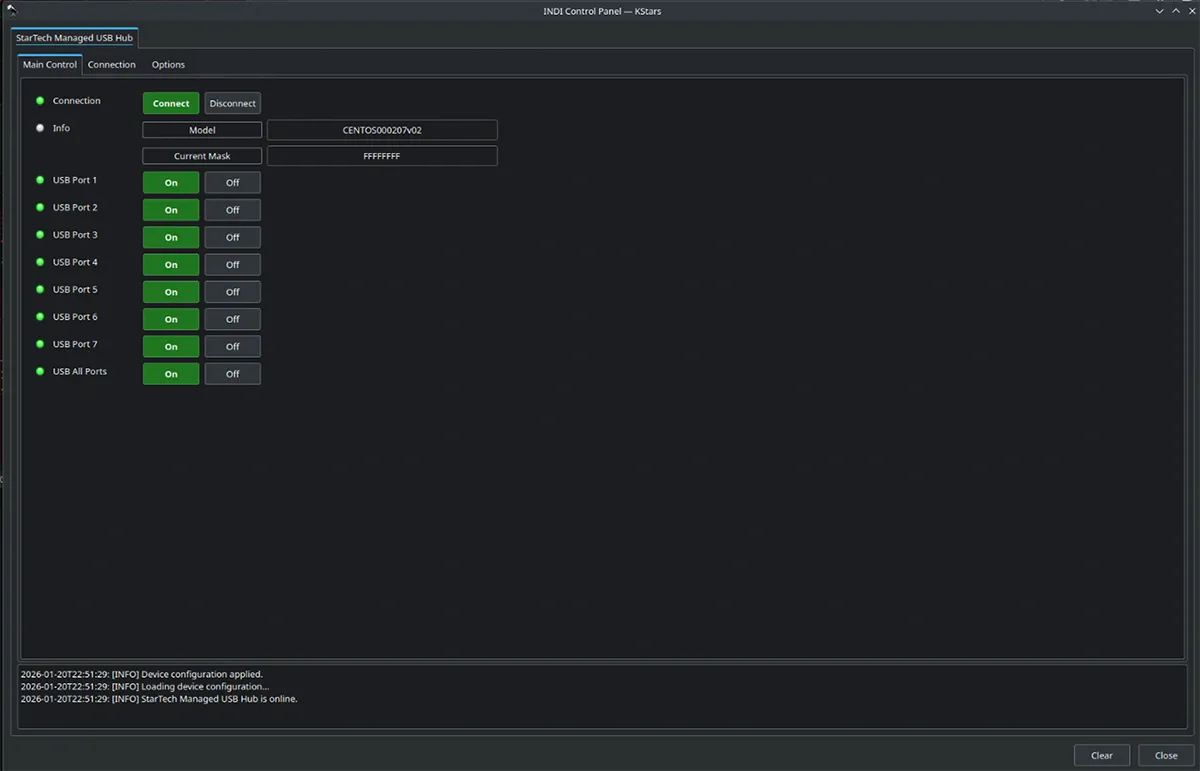Click the USB Port 1 status LED
Screen dimensions: 1200x771
40,180
